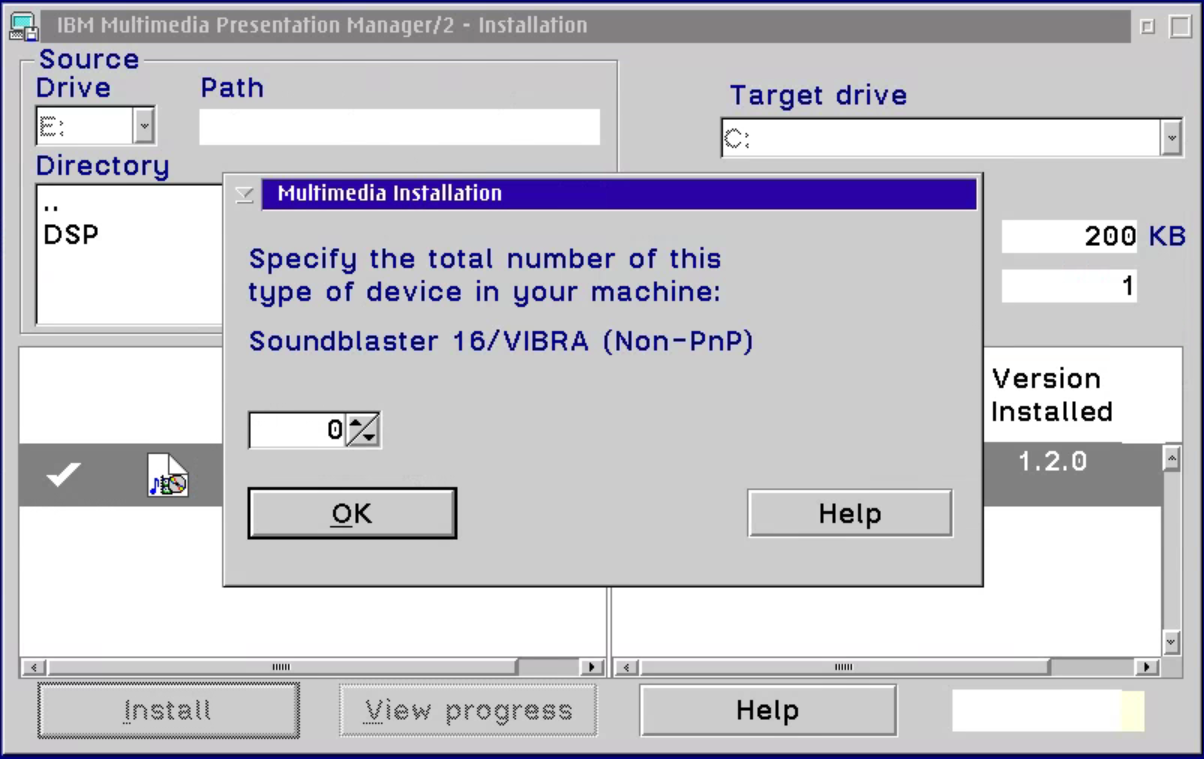Click left arrow of version list horizontal scrollbar
The height and width of the screenshot is (759, 1204).
[x=628, y=667]
